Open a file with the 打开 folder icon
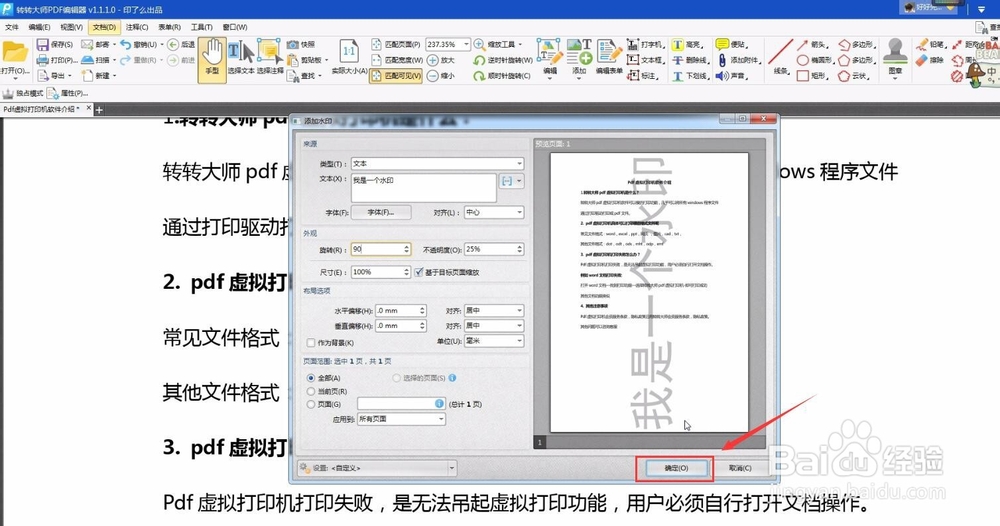Image resolution: width=1000 pixels, height=526 pixels. coord(15,52)
